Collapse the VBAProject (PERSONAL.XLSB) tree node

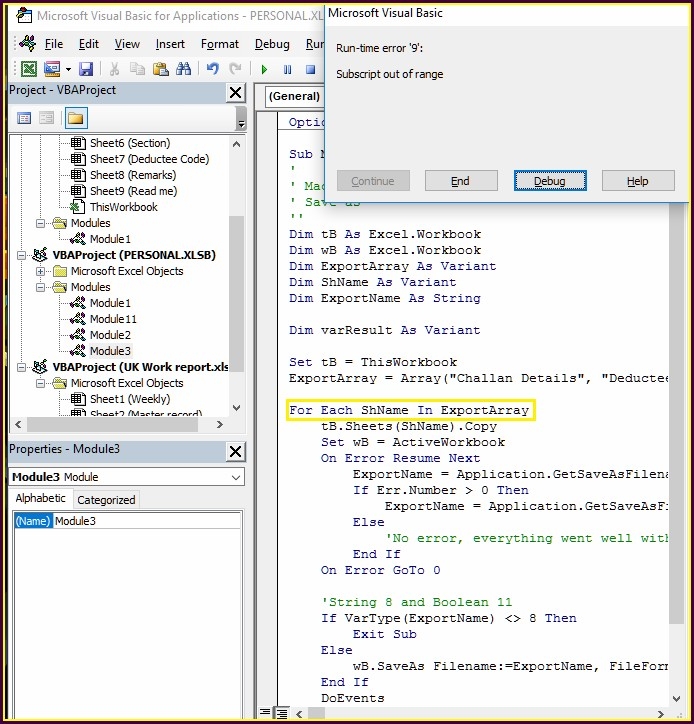[x=23, y=255]
